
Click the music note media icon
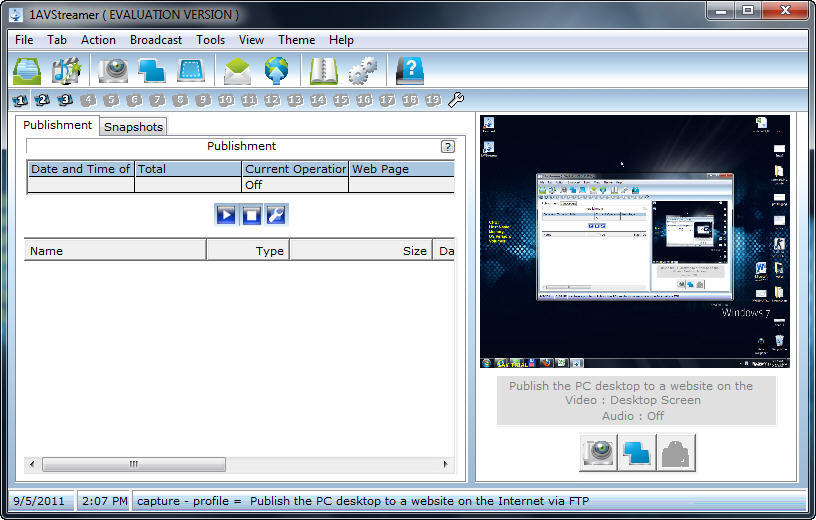pos(66,70)
